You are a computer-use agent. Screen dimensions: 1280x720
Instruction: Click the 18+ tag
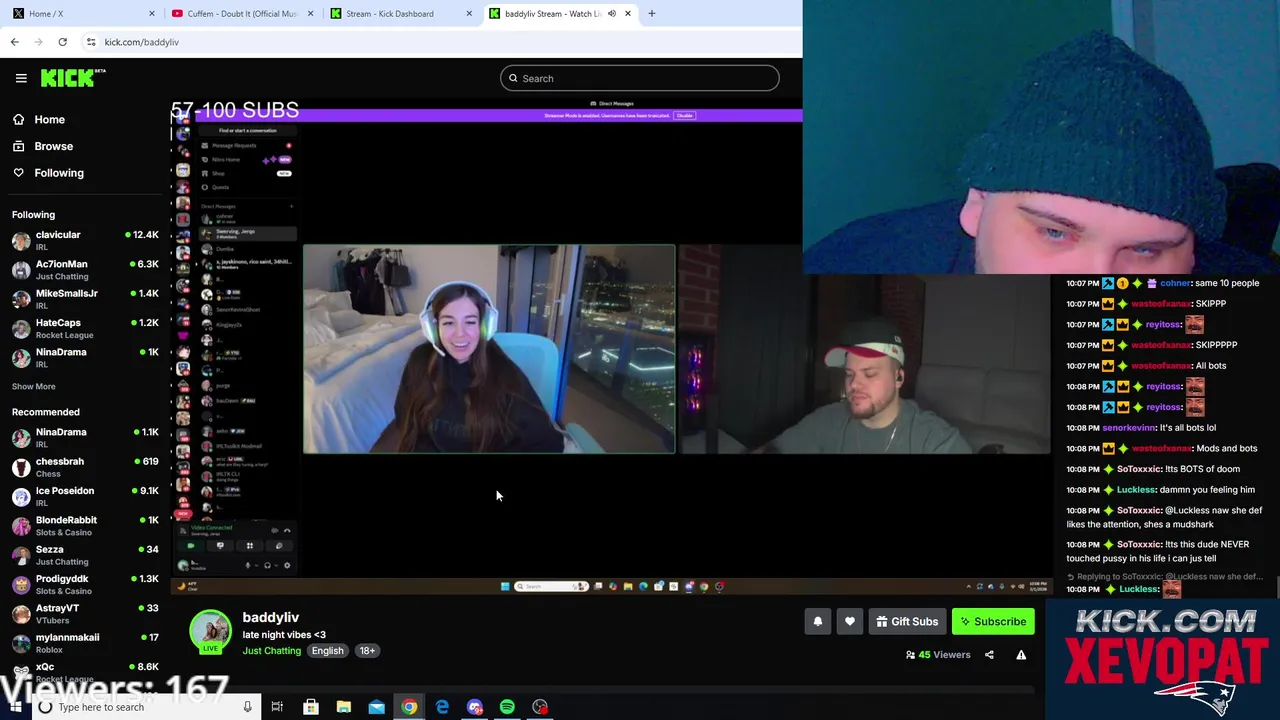coord(367,651)
